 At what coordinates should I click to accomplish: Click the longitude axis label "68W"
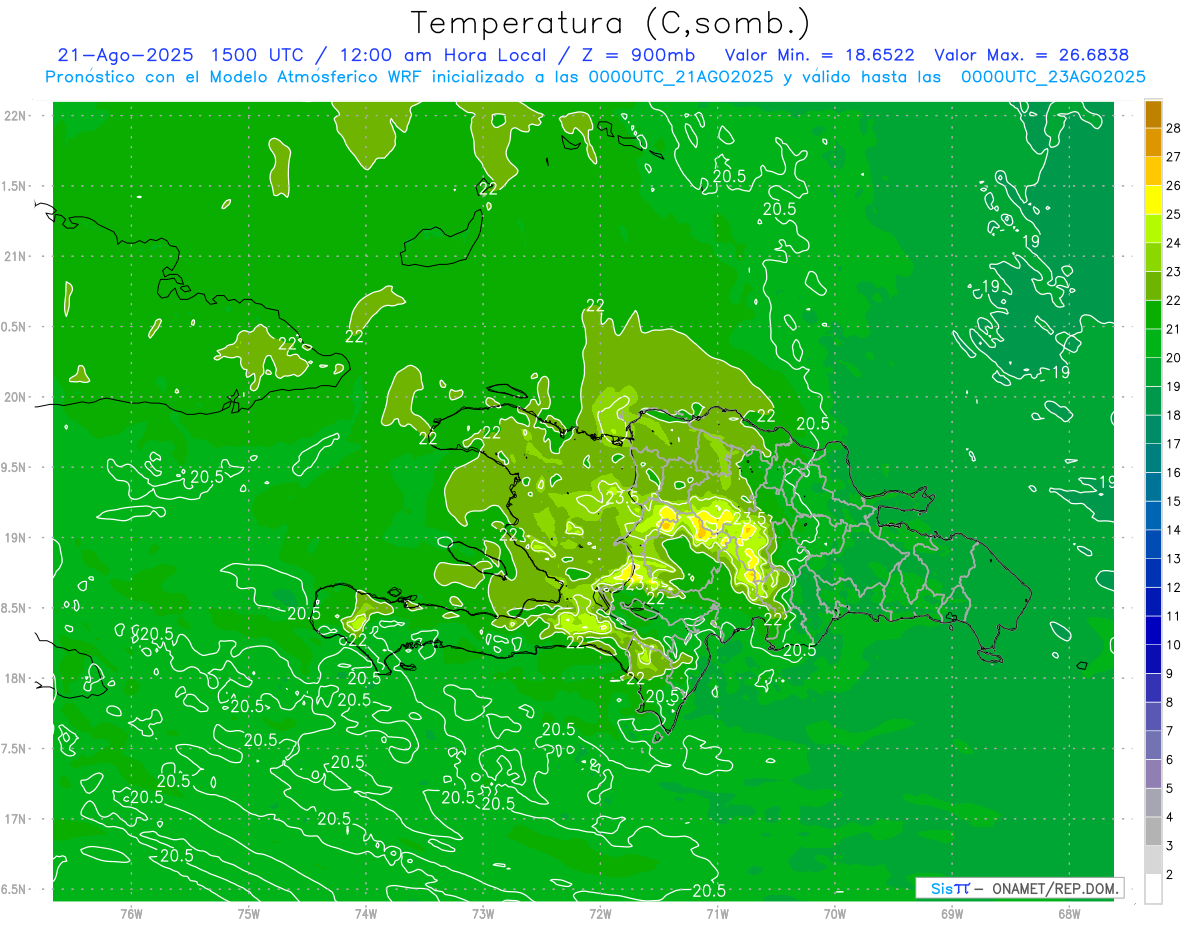click(1069, 913)
